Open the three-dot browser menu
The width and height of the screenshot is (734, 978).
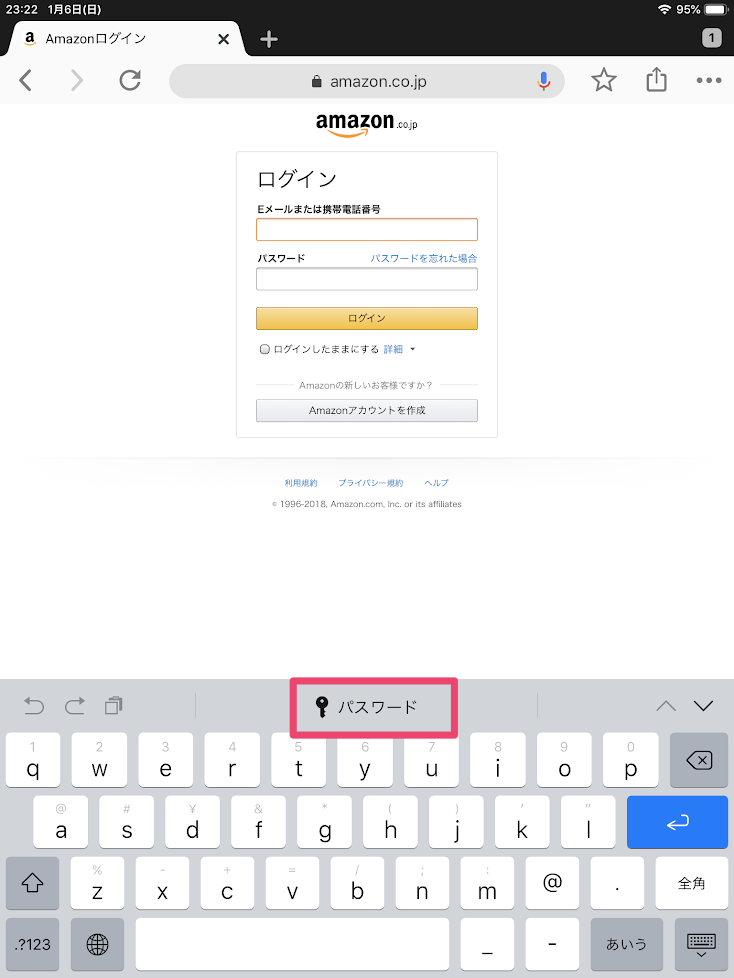(x=709, y=80)
